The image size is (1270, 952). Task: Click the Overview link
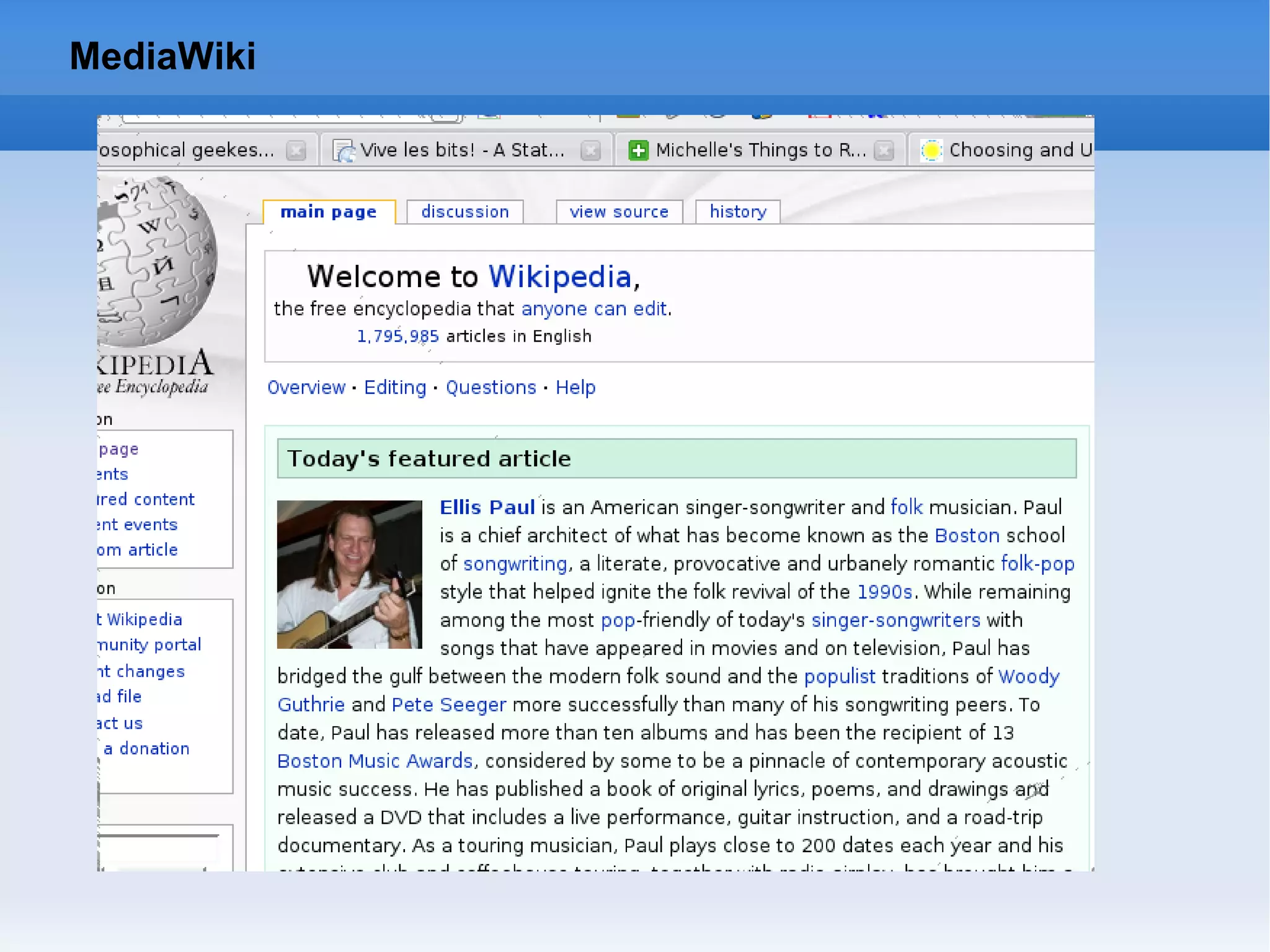click(x=306, y=388)
